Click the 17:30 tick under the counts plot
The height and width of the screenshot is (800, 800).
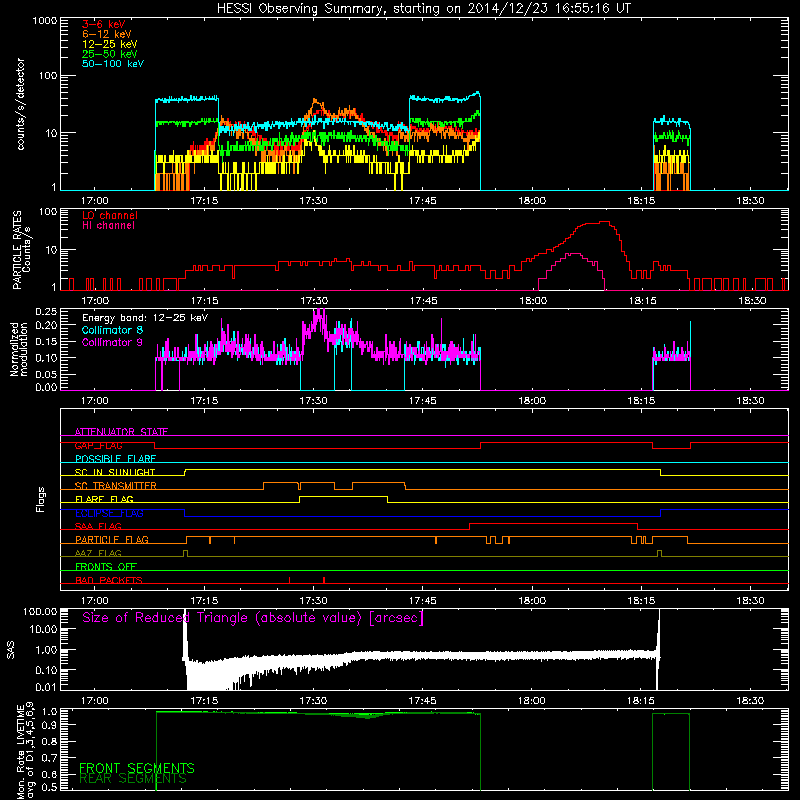click(x=313, y=201)
